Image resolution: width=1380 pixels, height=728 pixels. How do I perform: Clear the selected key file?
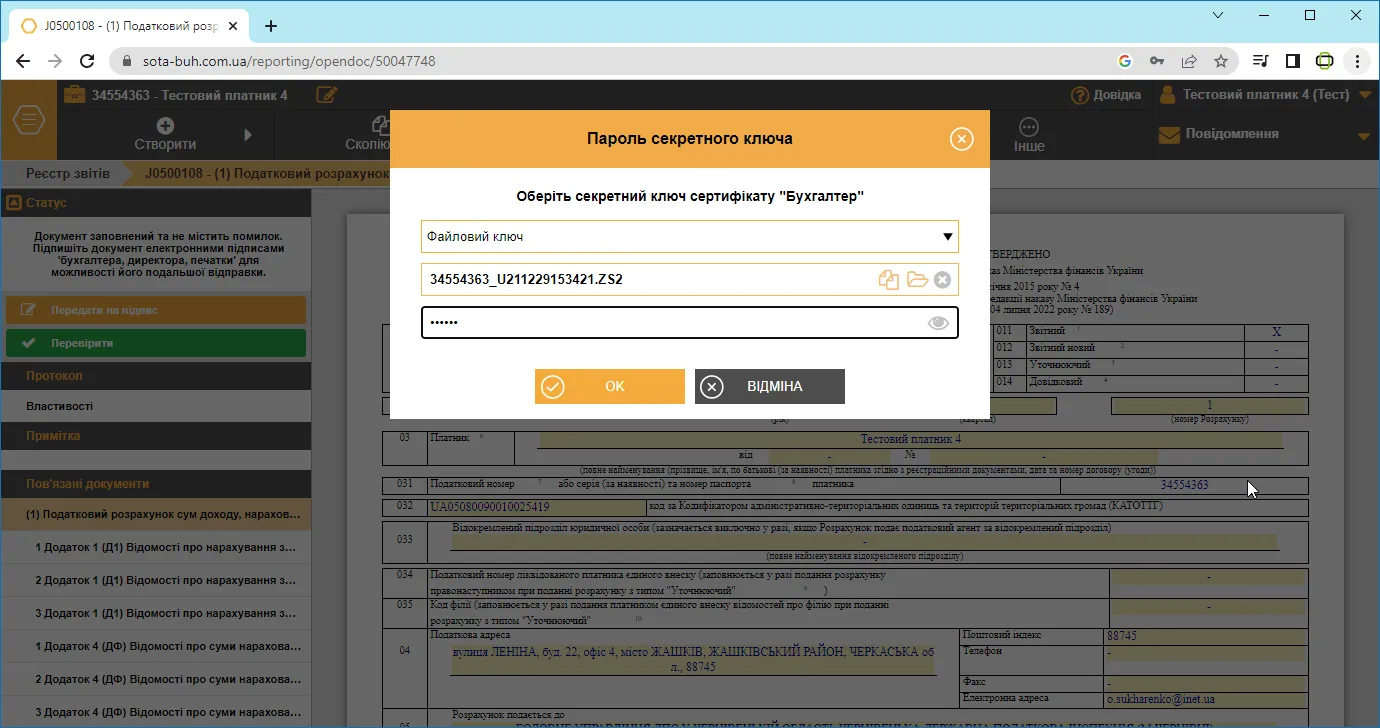942,280
